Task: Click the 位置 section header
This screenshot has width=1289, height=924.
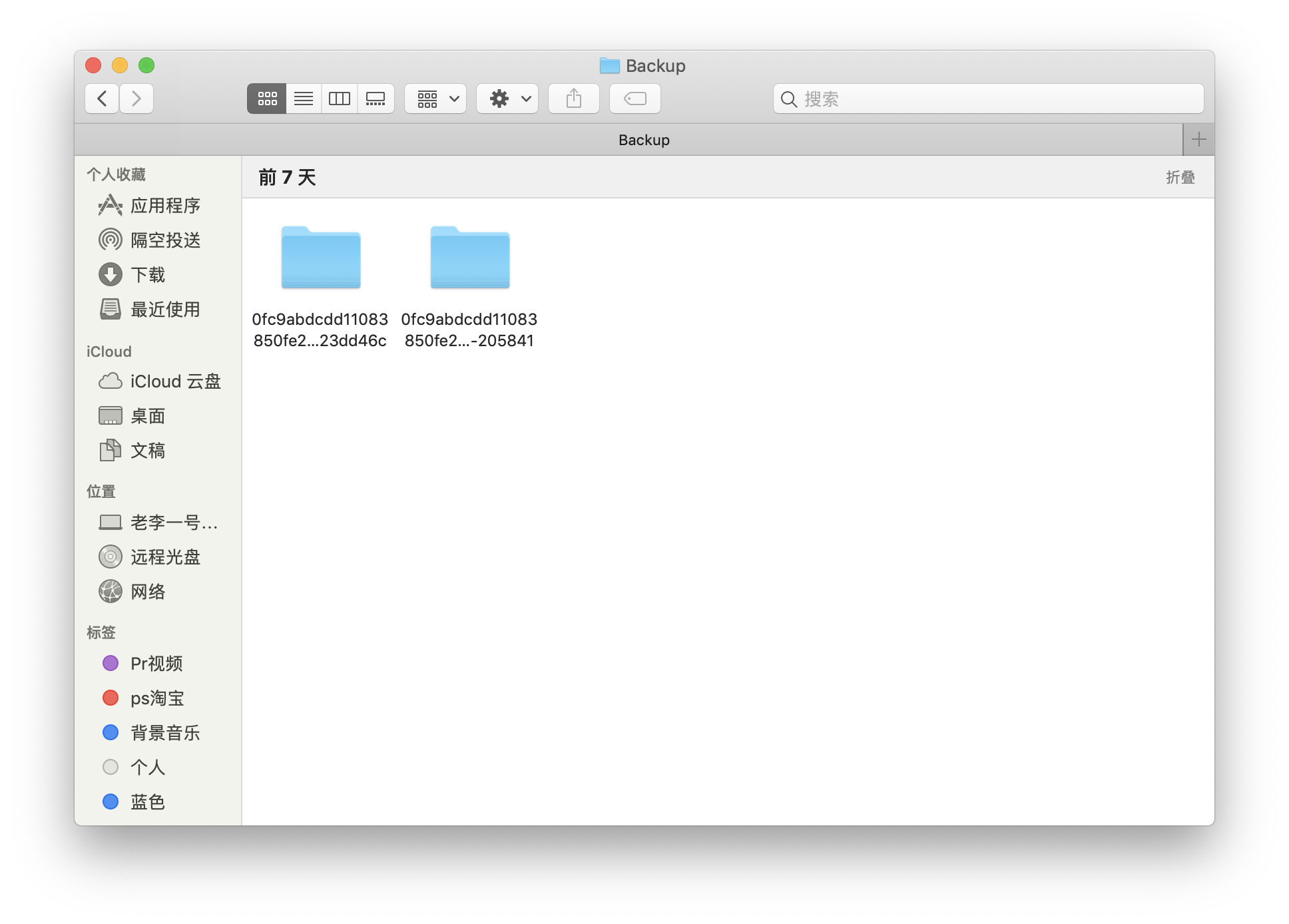Action: tap(101, 491)
